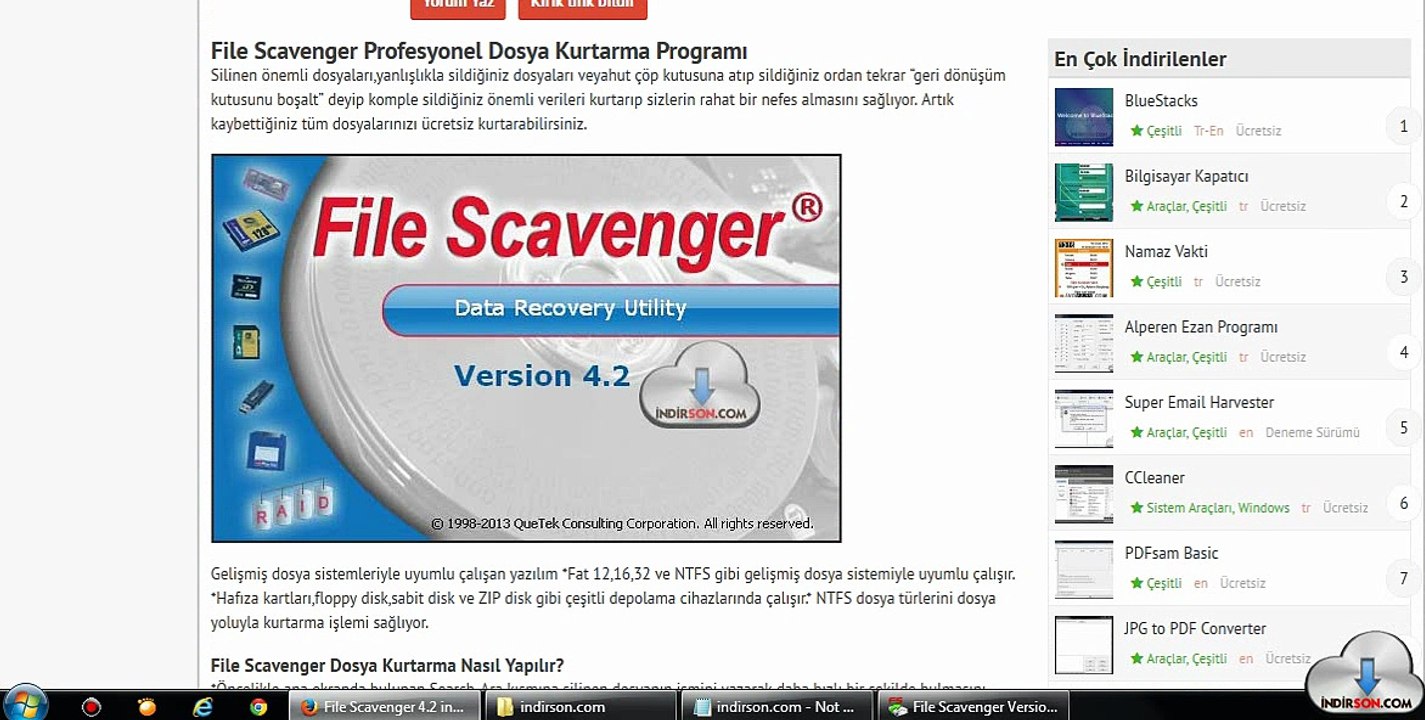Viewport: 1425px width, 720px height.
Task: Open Araçlar, Çeşitli category under Bilgisayar Kapatıcı
Action: pos(1187,206)
